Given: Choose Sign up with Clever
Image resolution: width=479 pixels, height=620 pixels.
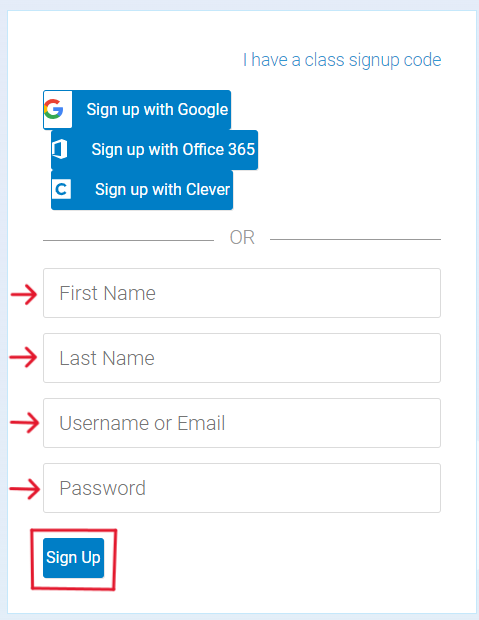Looking at the screenshot, I should pos(142,190).
